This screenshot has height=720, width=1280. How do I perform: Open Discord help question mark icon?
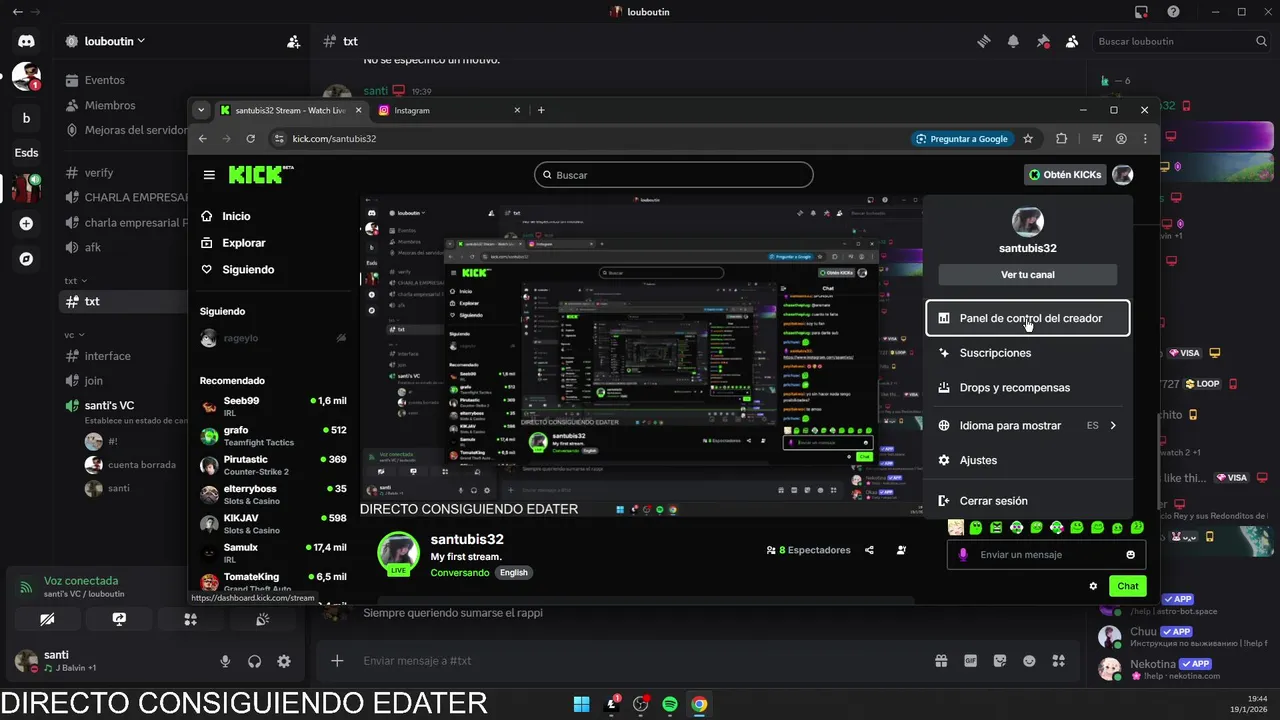coord(1173,12)
